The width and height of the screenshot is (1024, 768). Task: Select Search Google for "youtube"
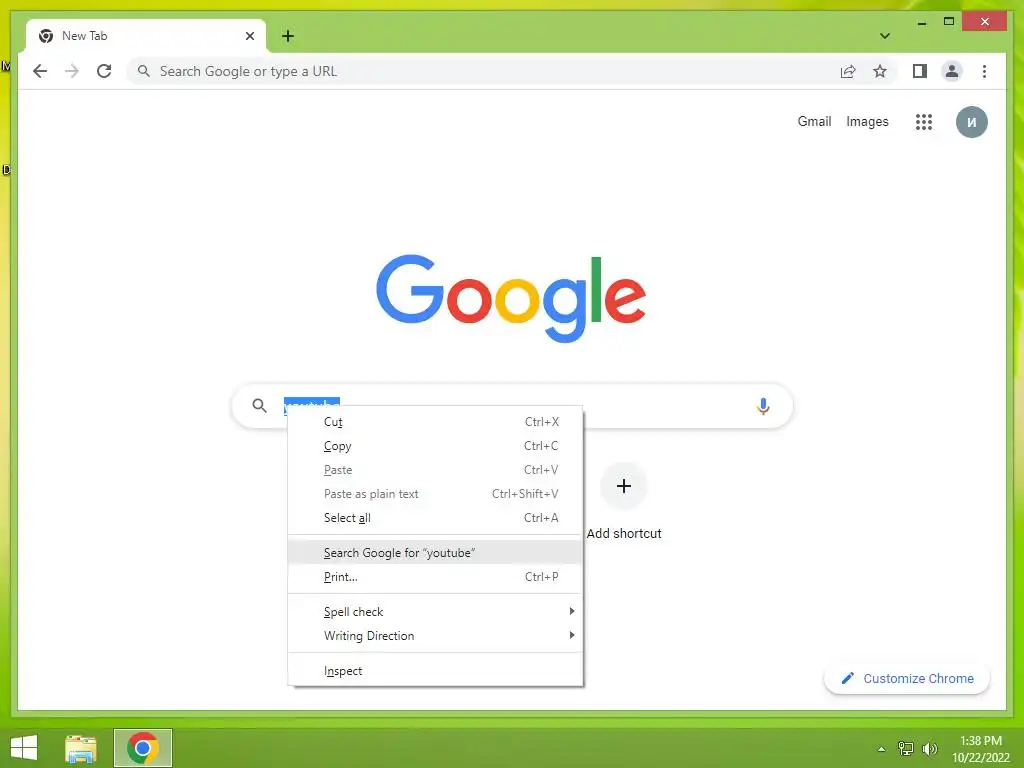(x=435, y=552)
